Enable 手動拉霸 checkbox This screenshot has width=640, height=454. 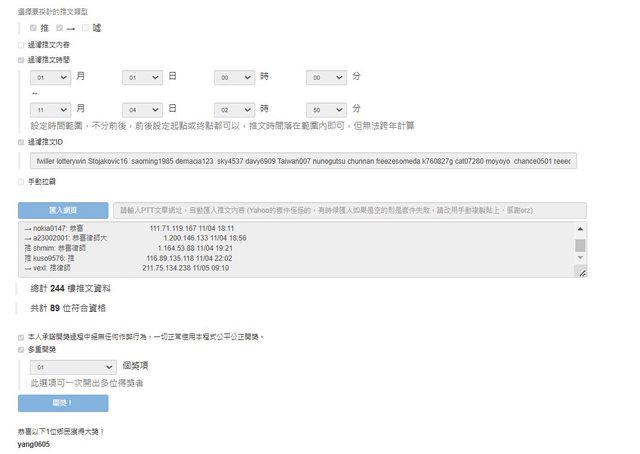pyautogui.click(x=21, y=181)
